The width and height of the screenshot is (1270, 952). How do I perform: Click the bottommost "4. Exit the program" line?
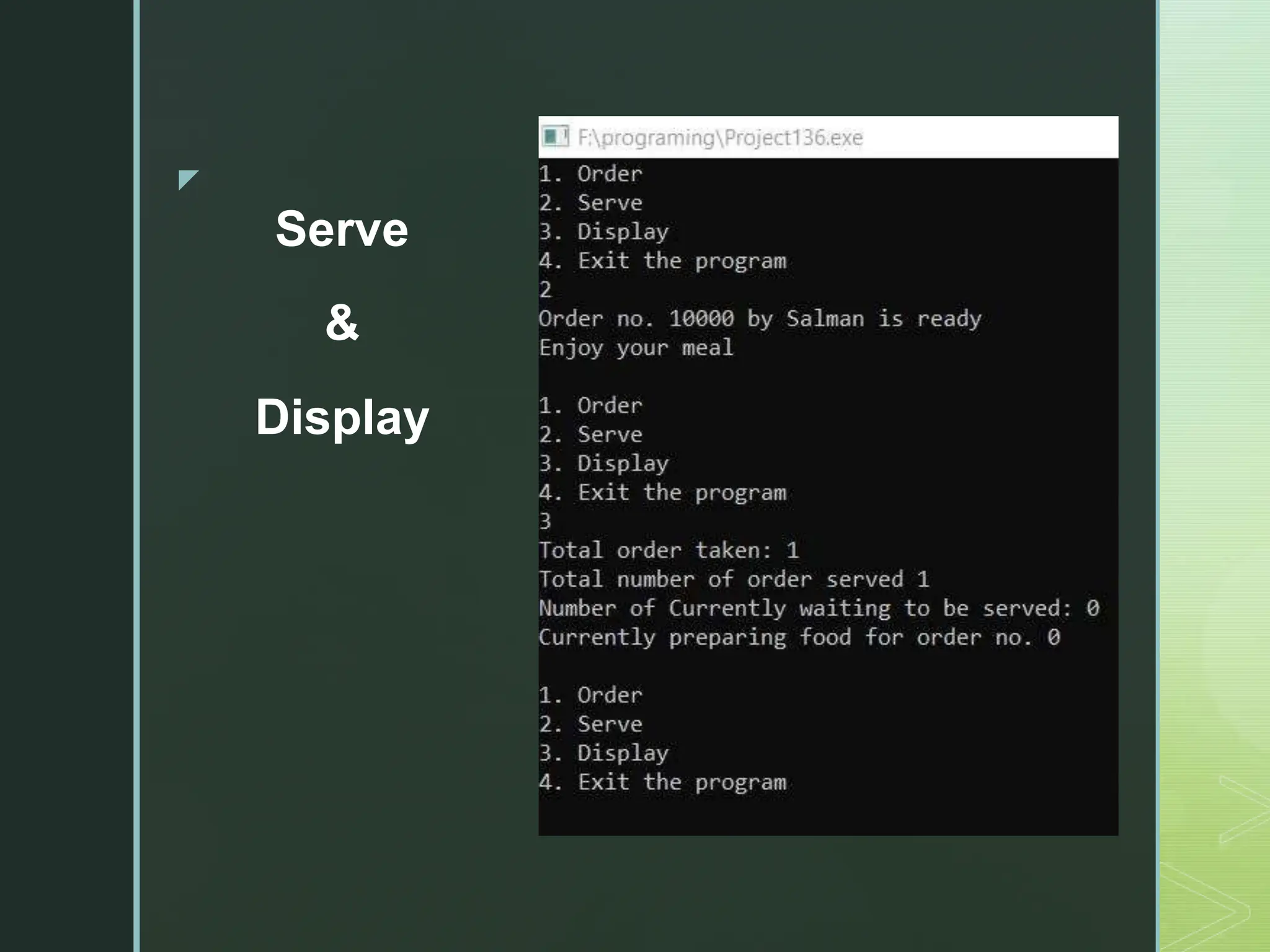point(662,782)
